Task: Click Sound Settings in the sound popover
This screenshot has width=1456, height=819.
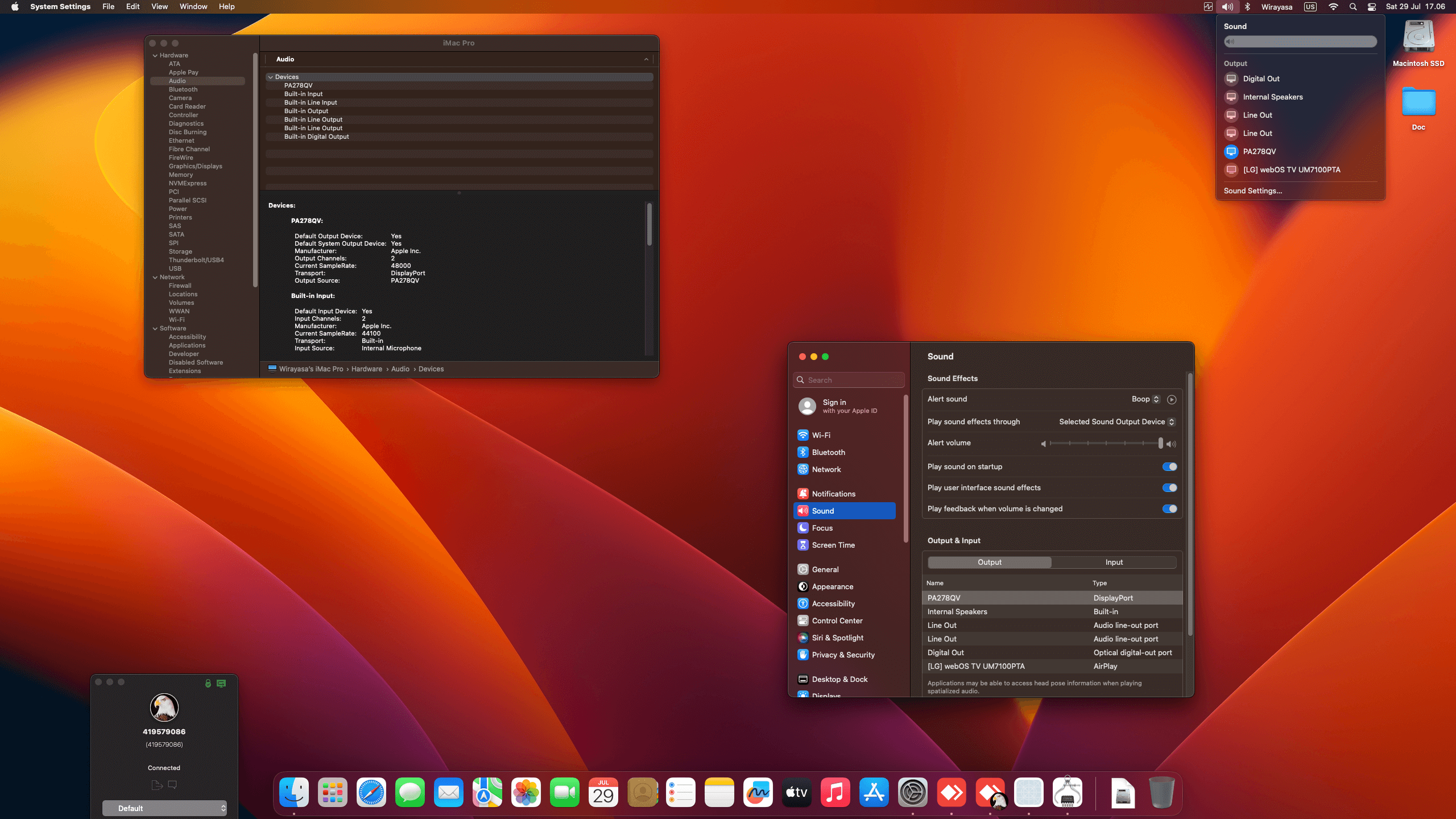Action: (x=1253, y=191)
